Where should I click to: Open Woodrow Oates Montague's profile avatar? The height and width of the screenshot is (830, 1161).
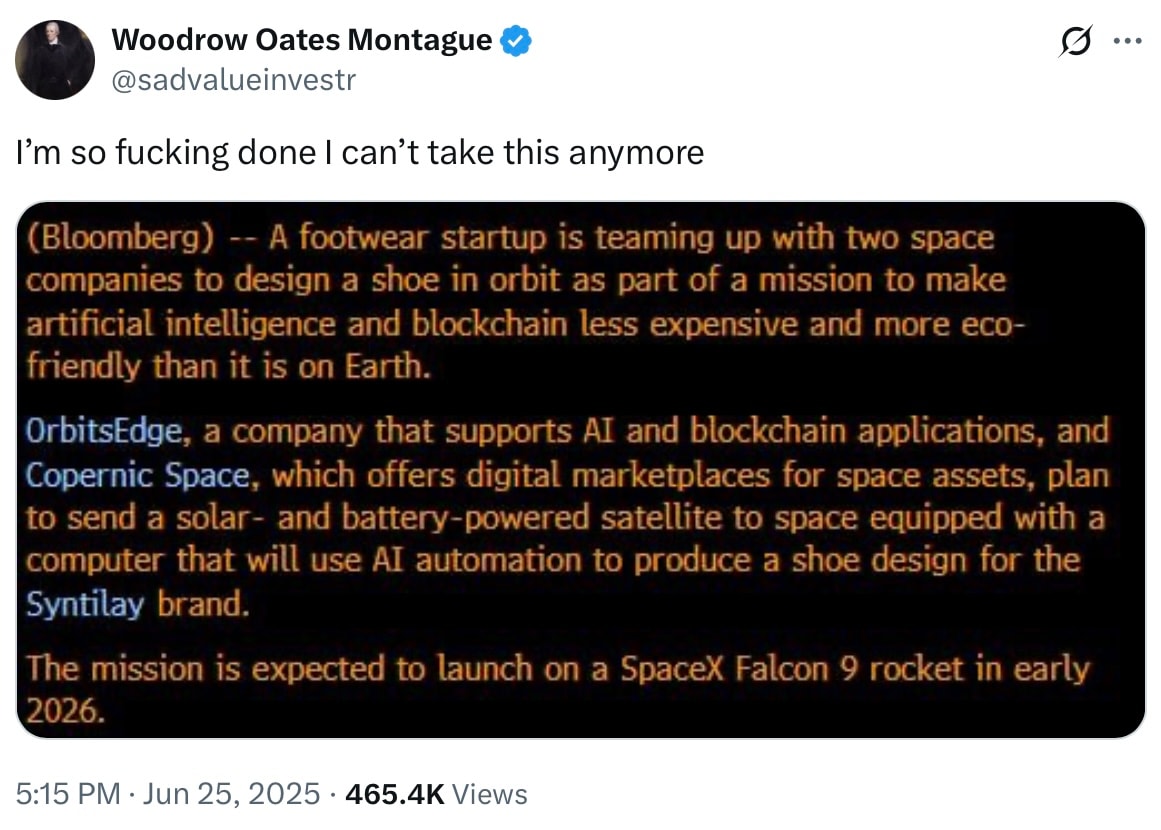click(56, 60)
